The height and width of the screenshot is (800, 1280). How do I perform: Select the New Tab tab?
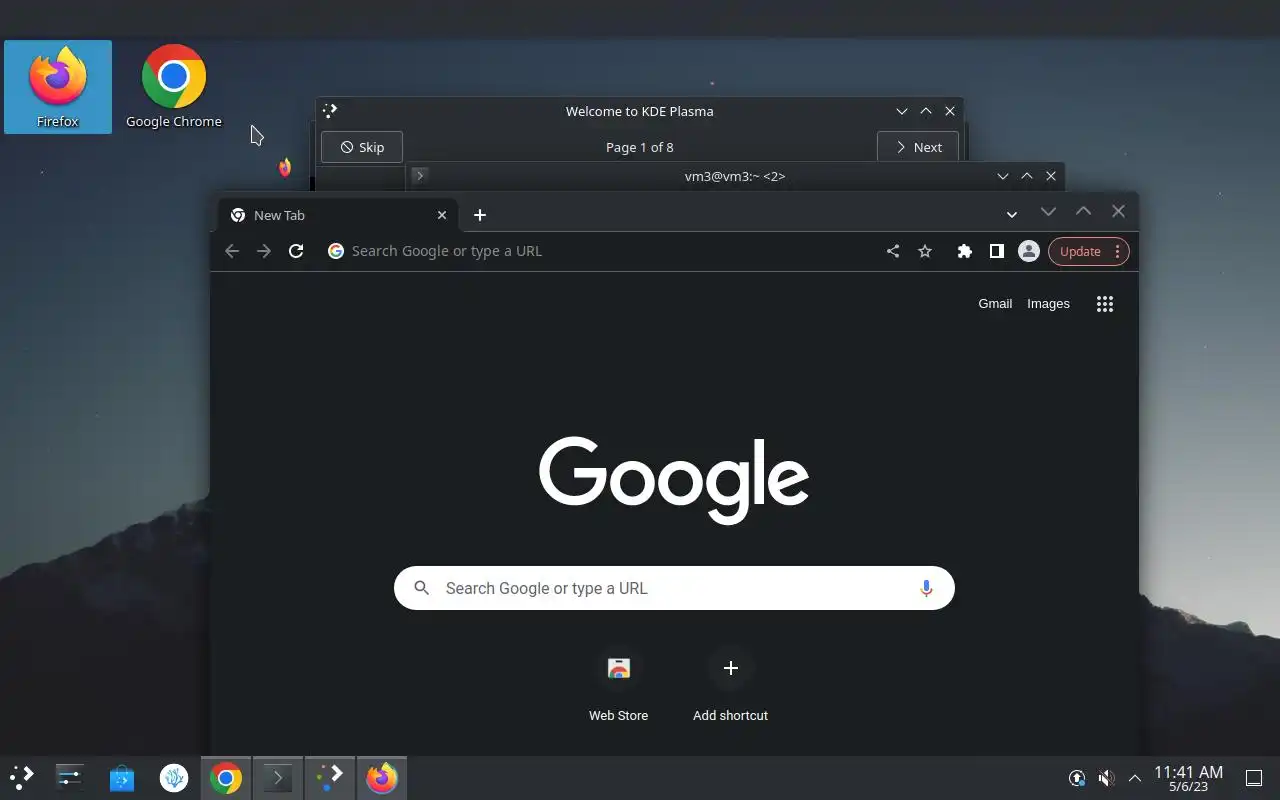coord(338,215)
